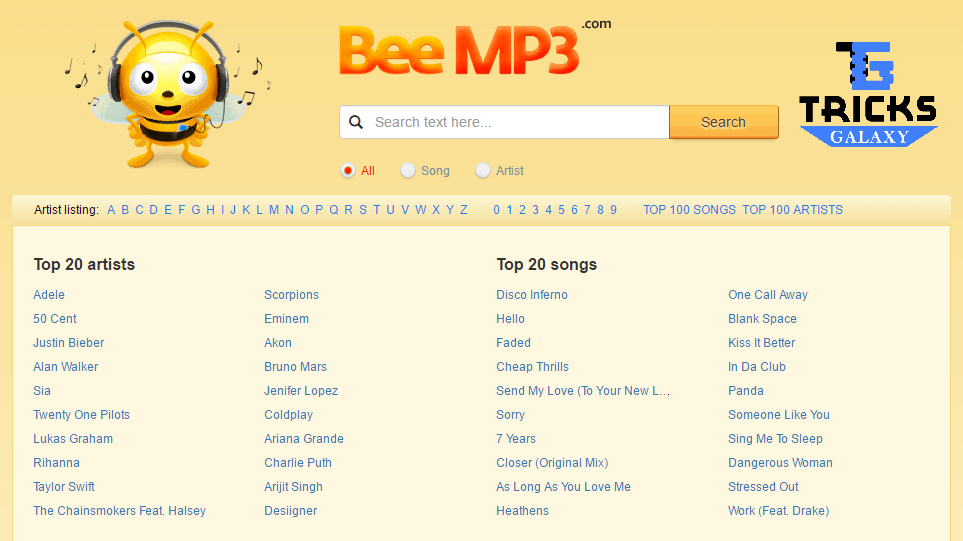Screen dimensions: 963x541
Task: Open artist Coldplay
Action: tap(289, 415)
